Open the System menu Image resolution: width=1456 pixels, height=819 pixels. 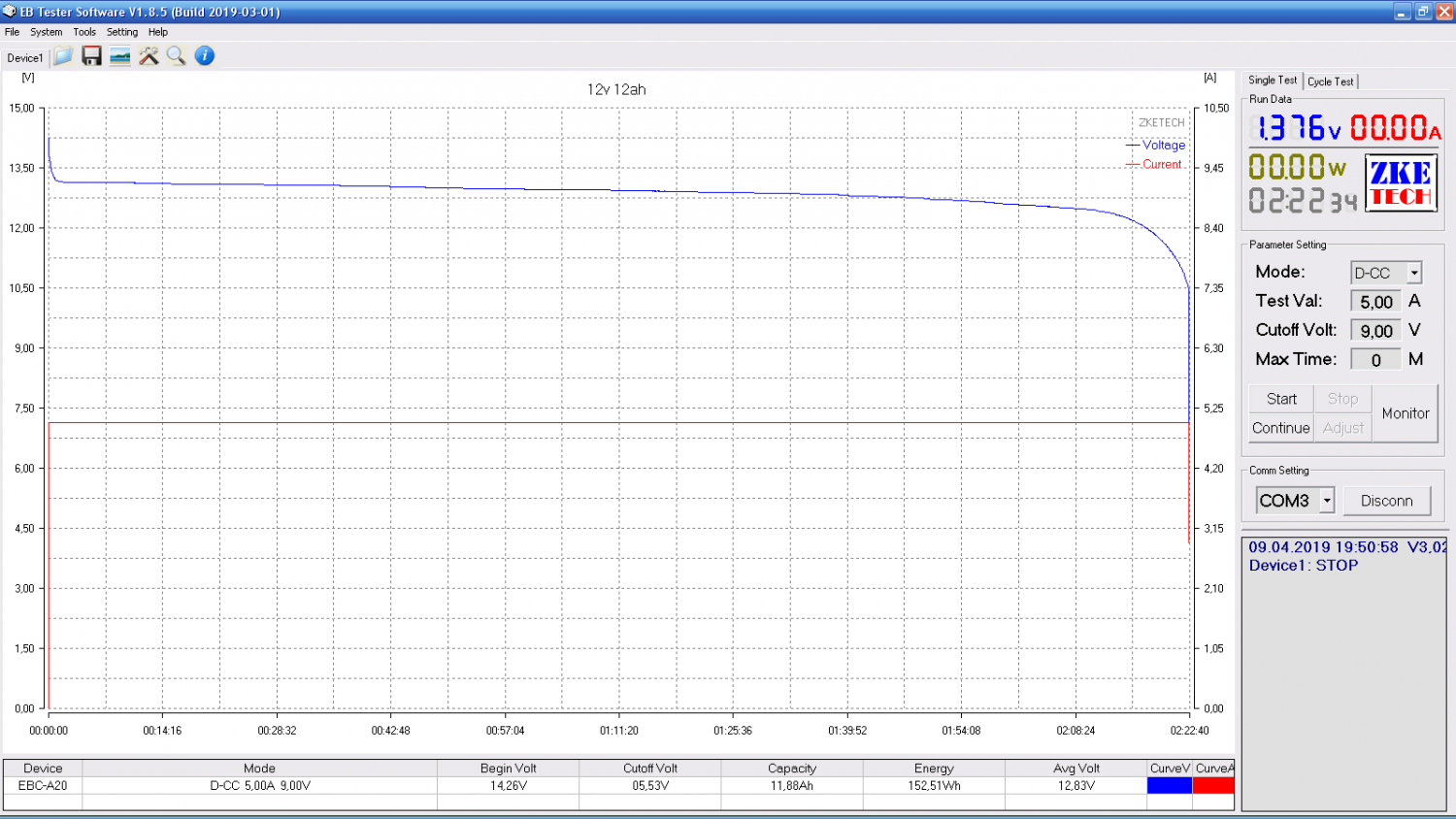(46, 32)
